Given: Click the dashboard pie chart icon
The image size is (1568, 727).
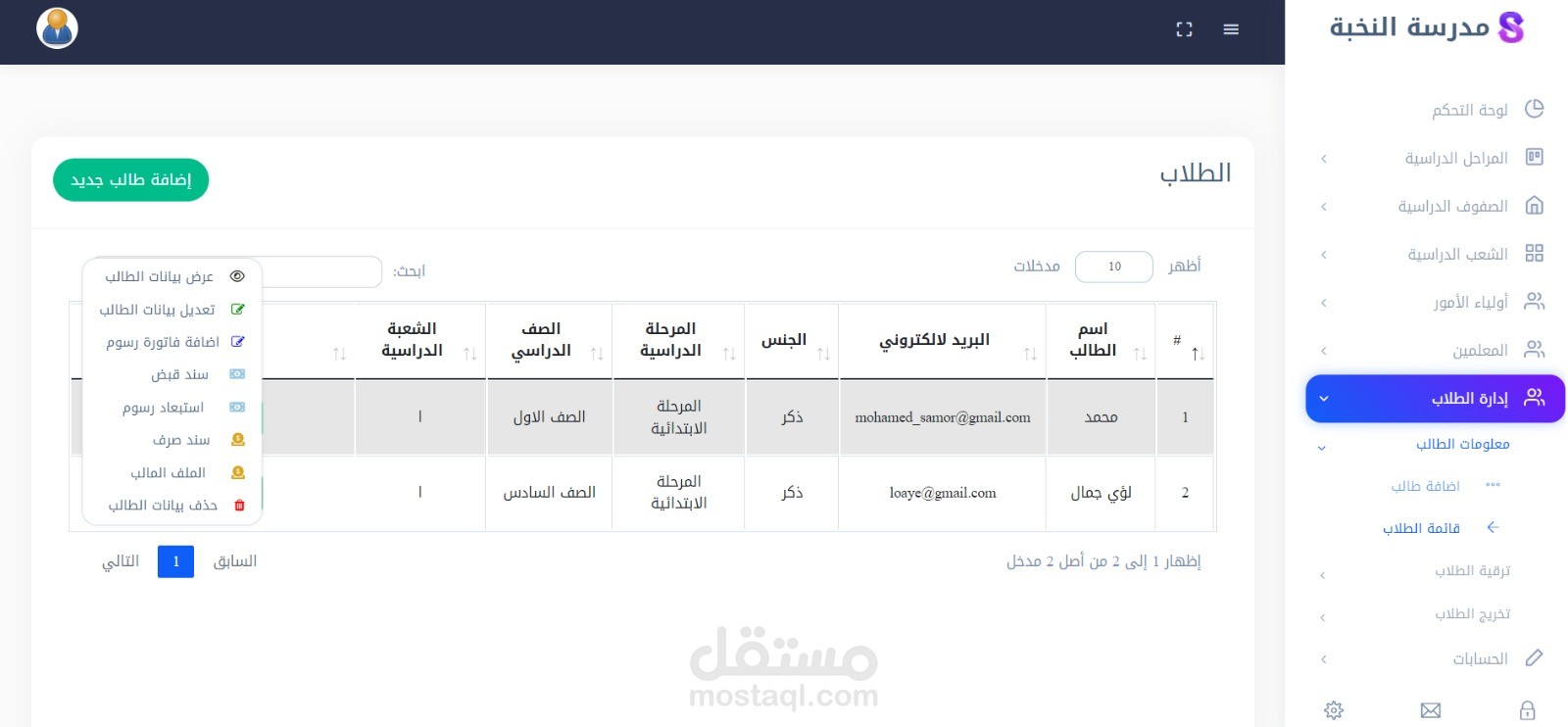Looking at the screenshot, I should pos(1535,109).
